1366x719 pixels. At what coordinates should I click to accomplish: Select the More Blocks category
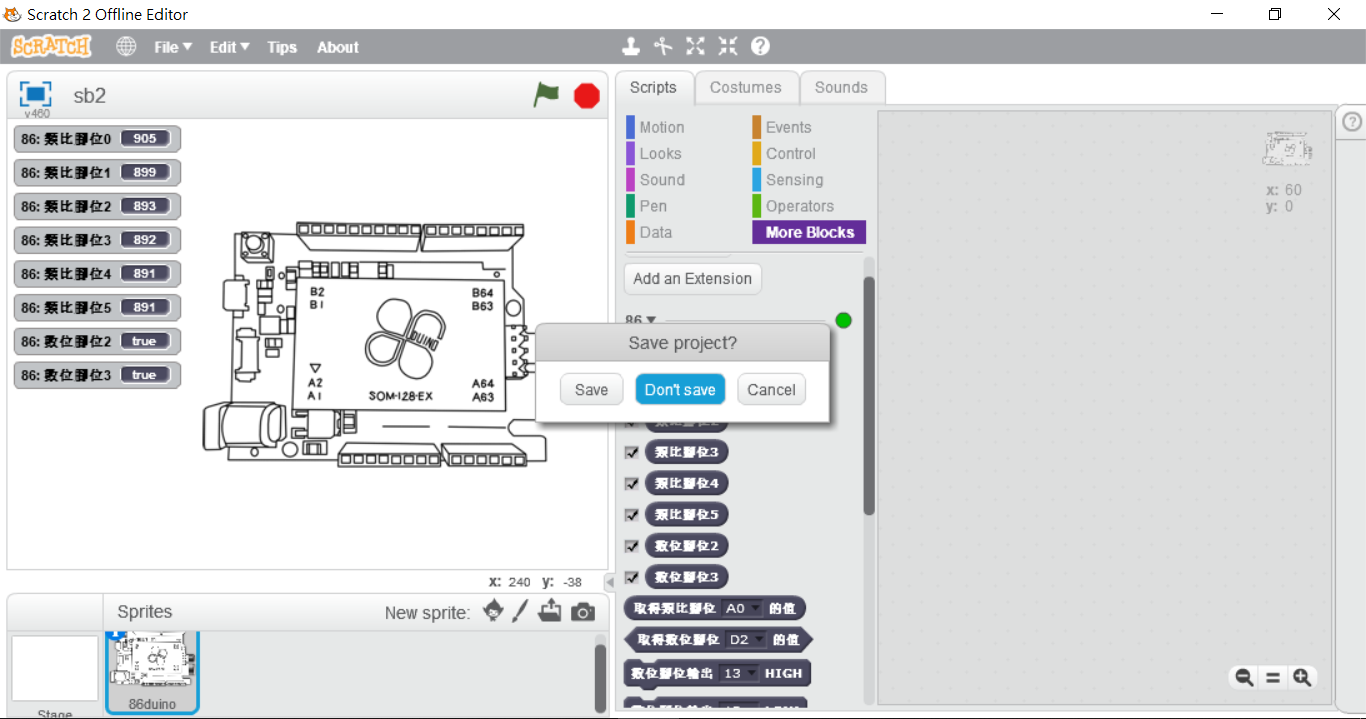809,232
